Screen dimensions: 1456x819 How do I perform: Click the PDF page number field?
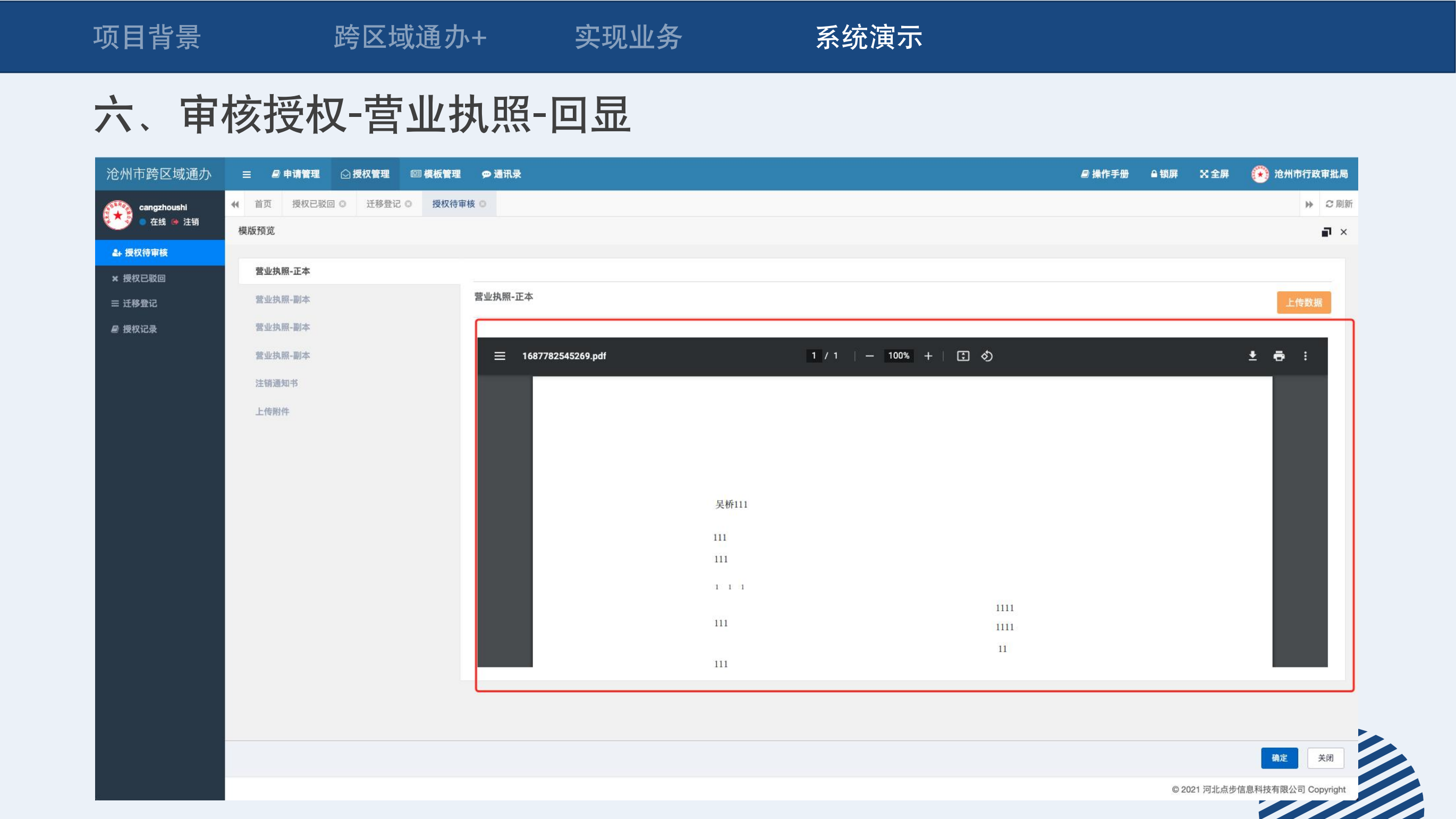[814, 356]
